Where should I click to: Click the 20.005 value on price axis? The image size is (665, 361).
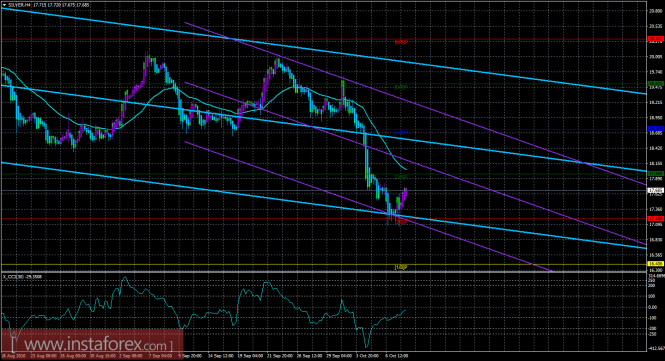656,56
